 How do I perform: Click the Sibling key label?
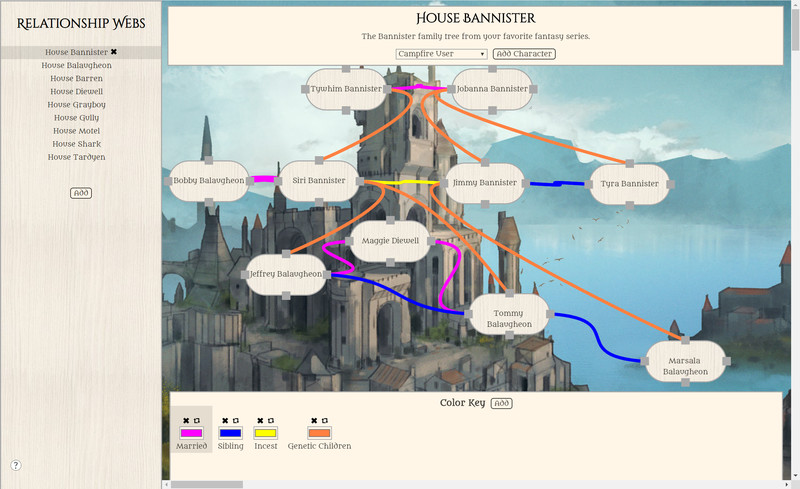(x=230, y=446)
